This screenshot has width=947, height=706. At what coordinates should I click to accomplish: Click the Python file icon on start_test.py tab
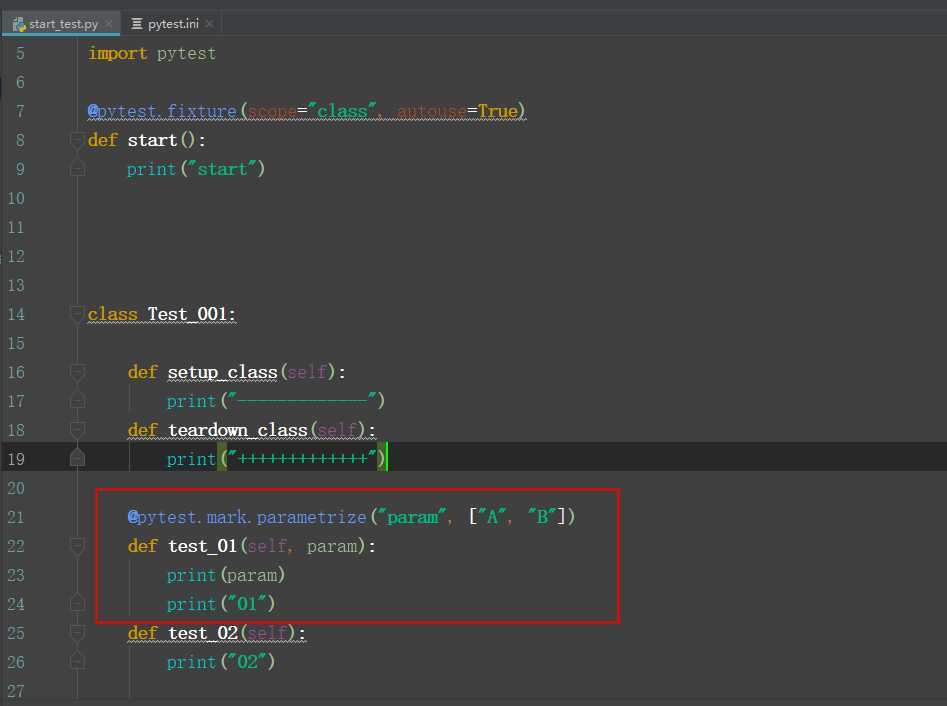19,23
